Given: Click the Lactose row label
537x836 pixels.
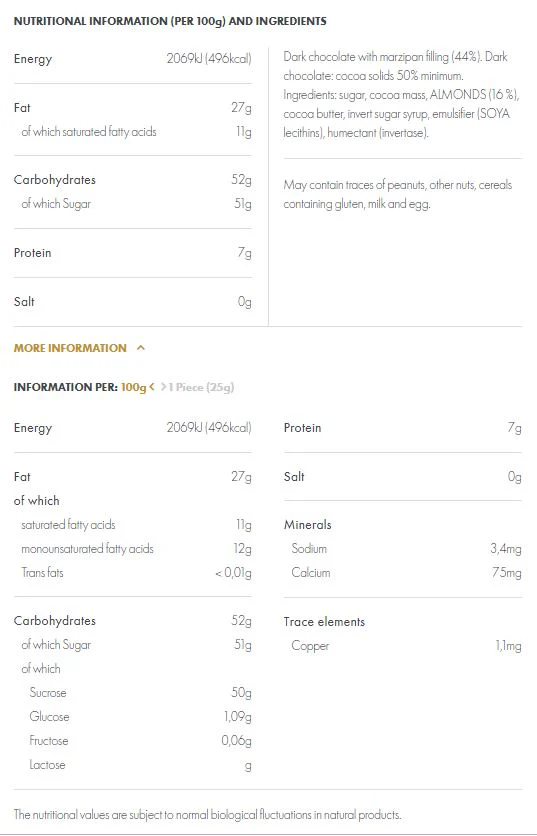Looking at the screenshot, I should click(47, 765).
